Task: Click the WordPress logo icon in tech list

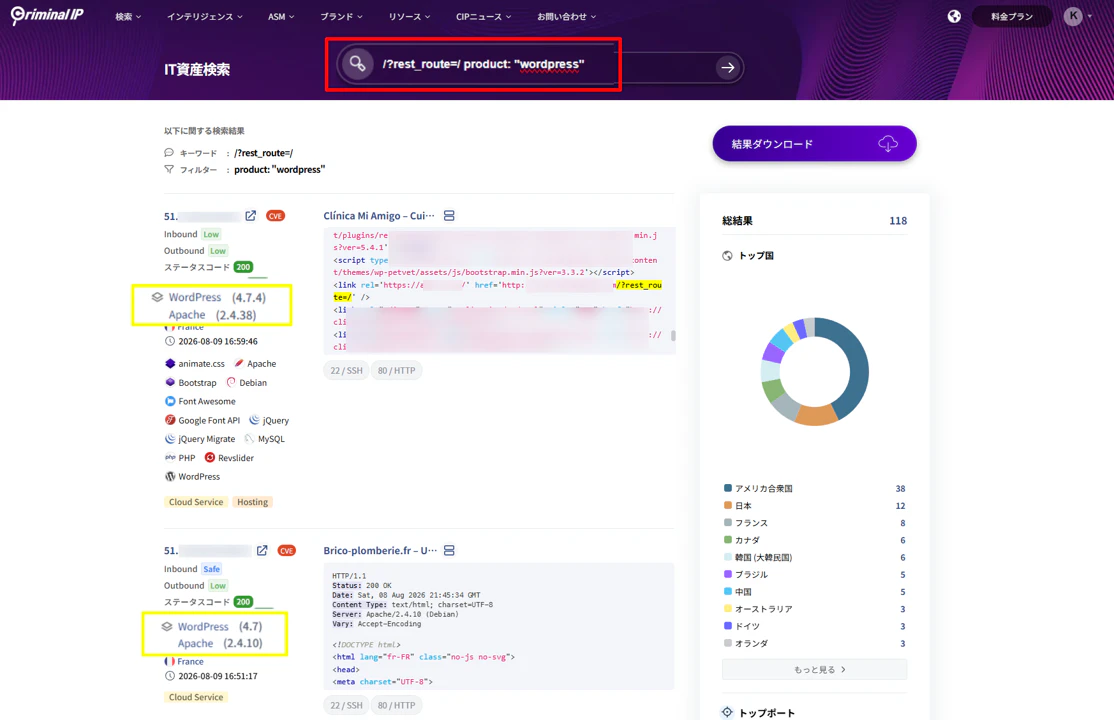Action: [x=170, y=476]
